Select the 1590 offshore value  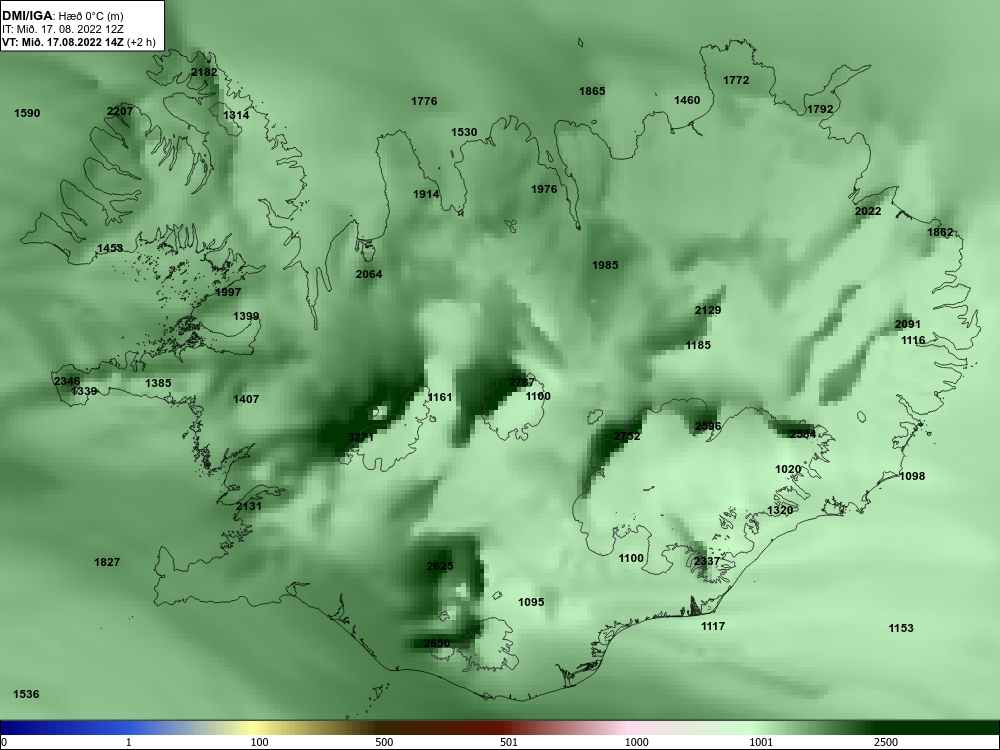(x=27, y=113)
